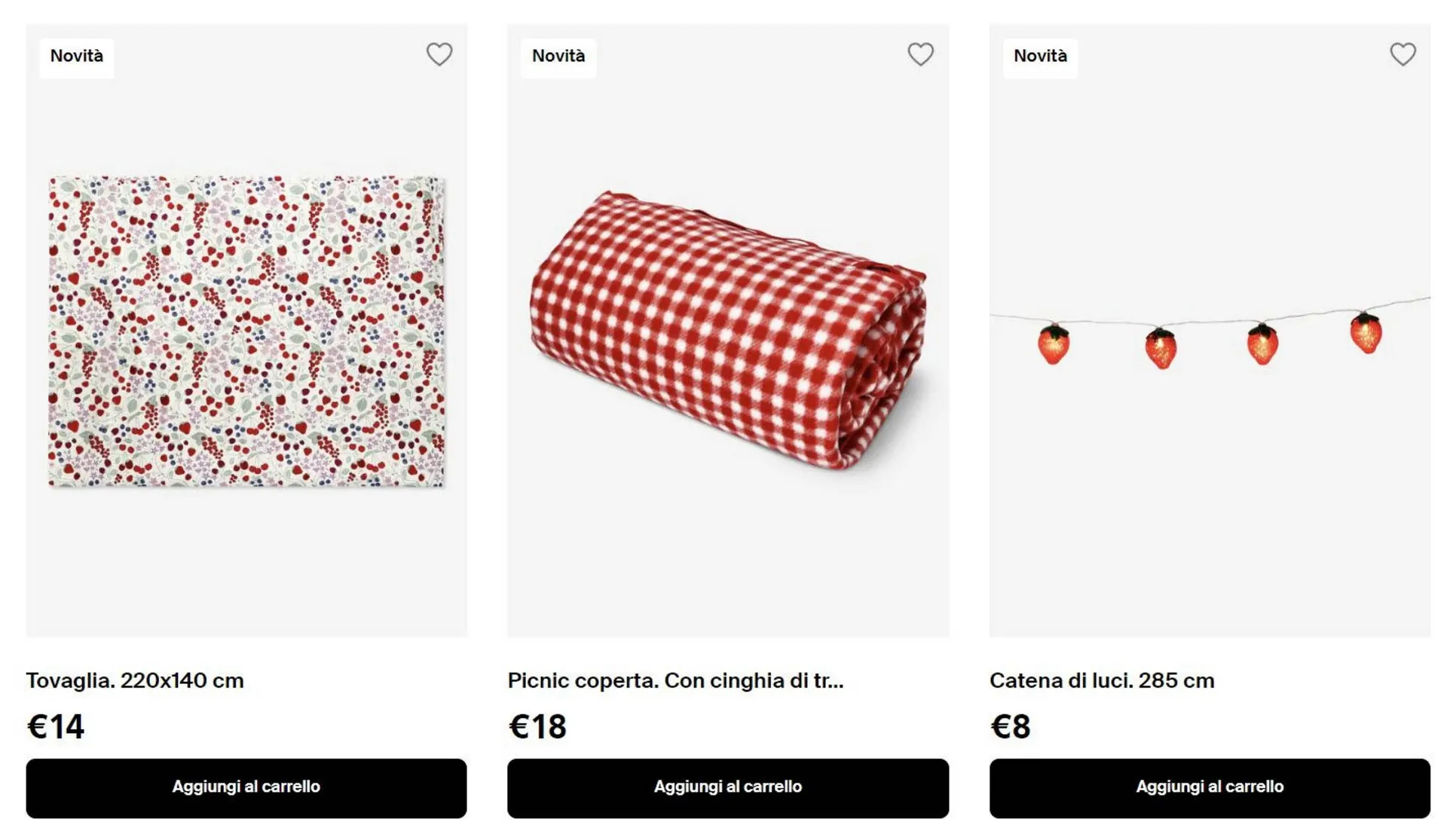The image size is (1447, 840).
Task: Click the Novità badge on the tablecloth
Action: (x=77, y=57)
